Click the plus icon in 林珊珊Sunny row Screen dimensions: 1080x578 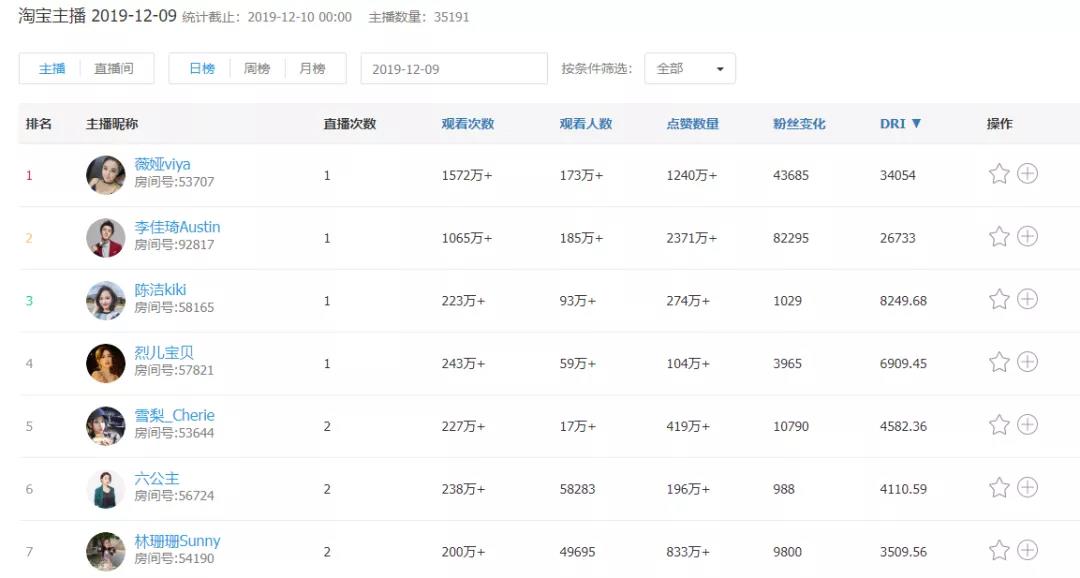1028,550
